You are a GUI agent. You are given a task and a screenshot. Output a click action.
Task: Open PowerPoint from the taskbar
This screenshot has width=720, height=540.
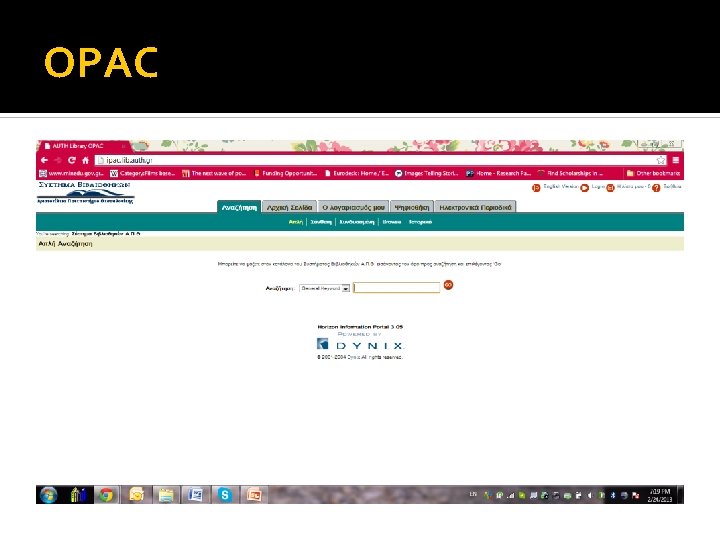click(254, 495)
